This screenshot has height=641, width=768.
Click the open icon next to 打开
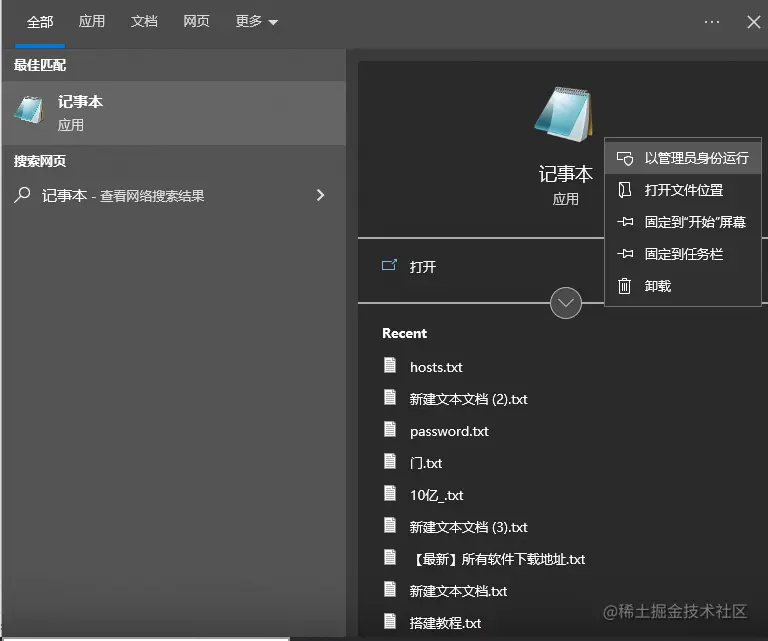pos(389,265)
